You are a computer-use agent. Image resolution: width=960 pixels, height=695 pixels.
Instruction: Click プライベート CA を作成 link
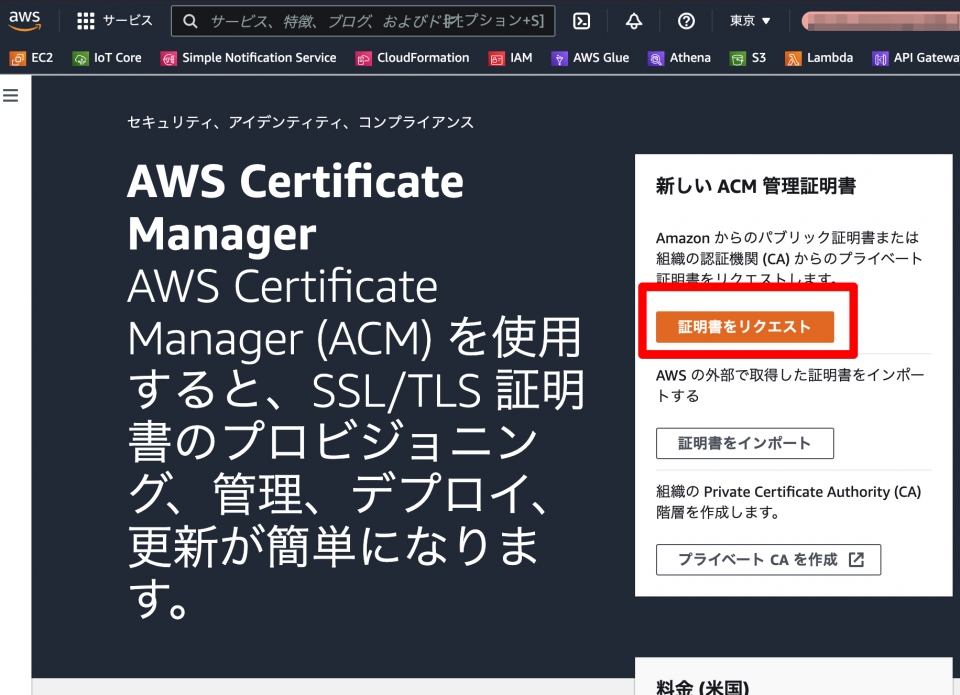(767, 559)
